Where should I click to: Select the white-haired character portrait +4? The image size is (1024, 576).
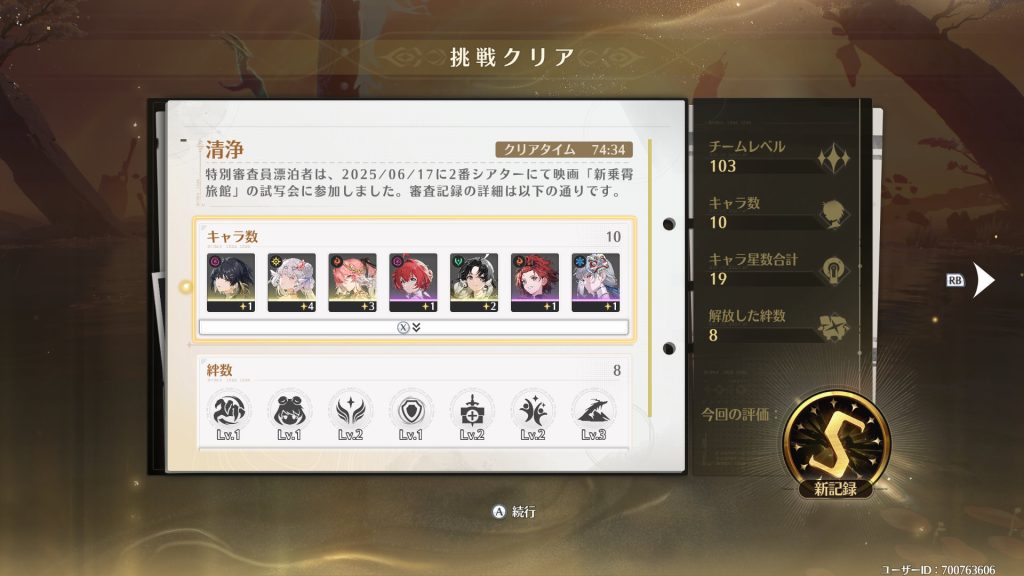pyautogui.click(x=291, y=283)
